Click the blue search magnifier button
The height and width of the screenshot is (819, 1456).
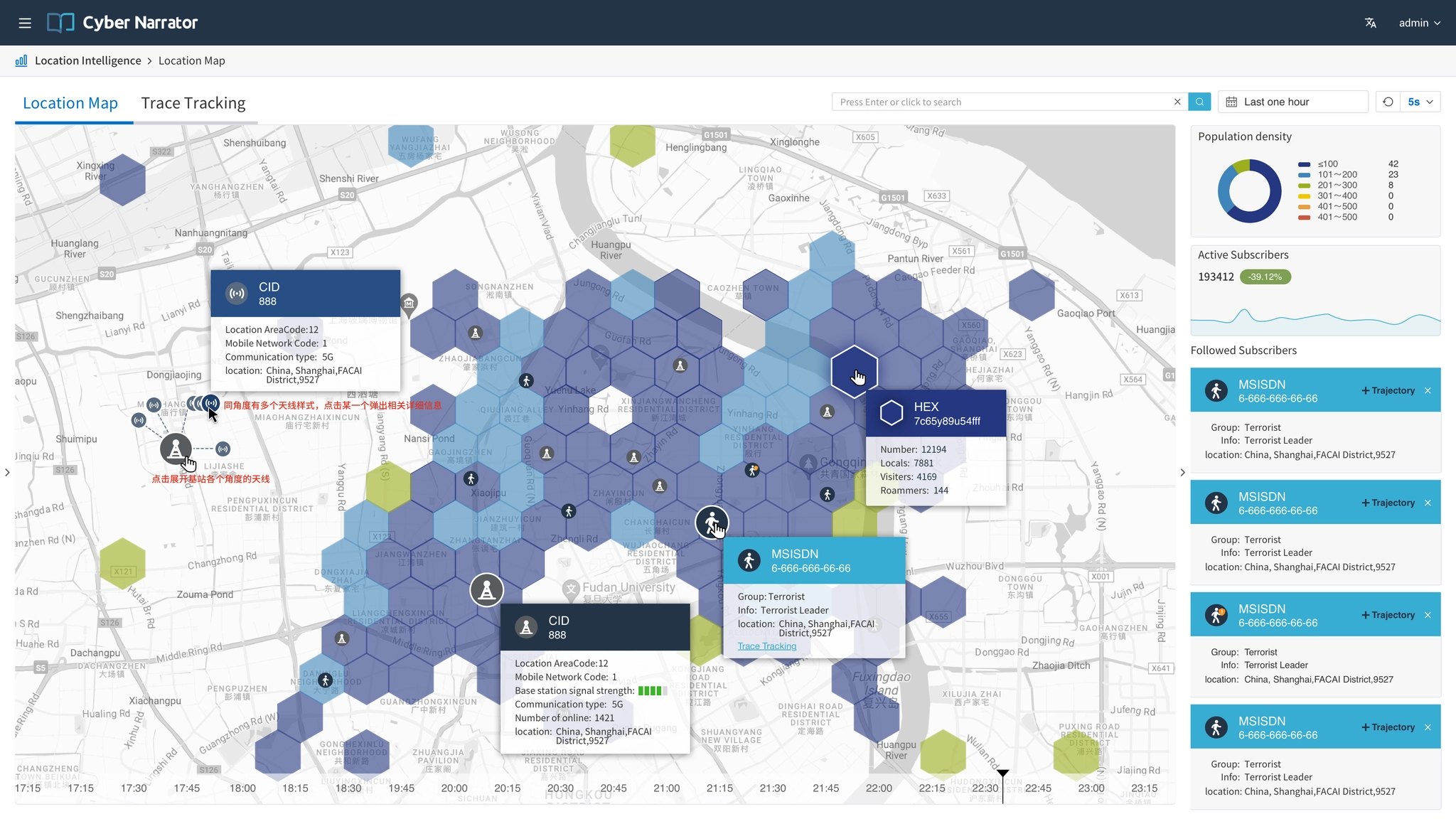1199,102
